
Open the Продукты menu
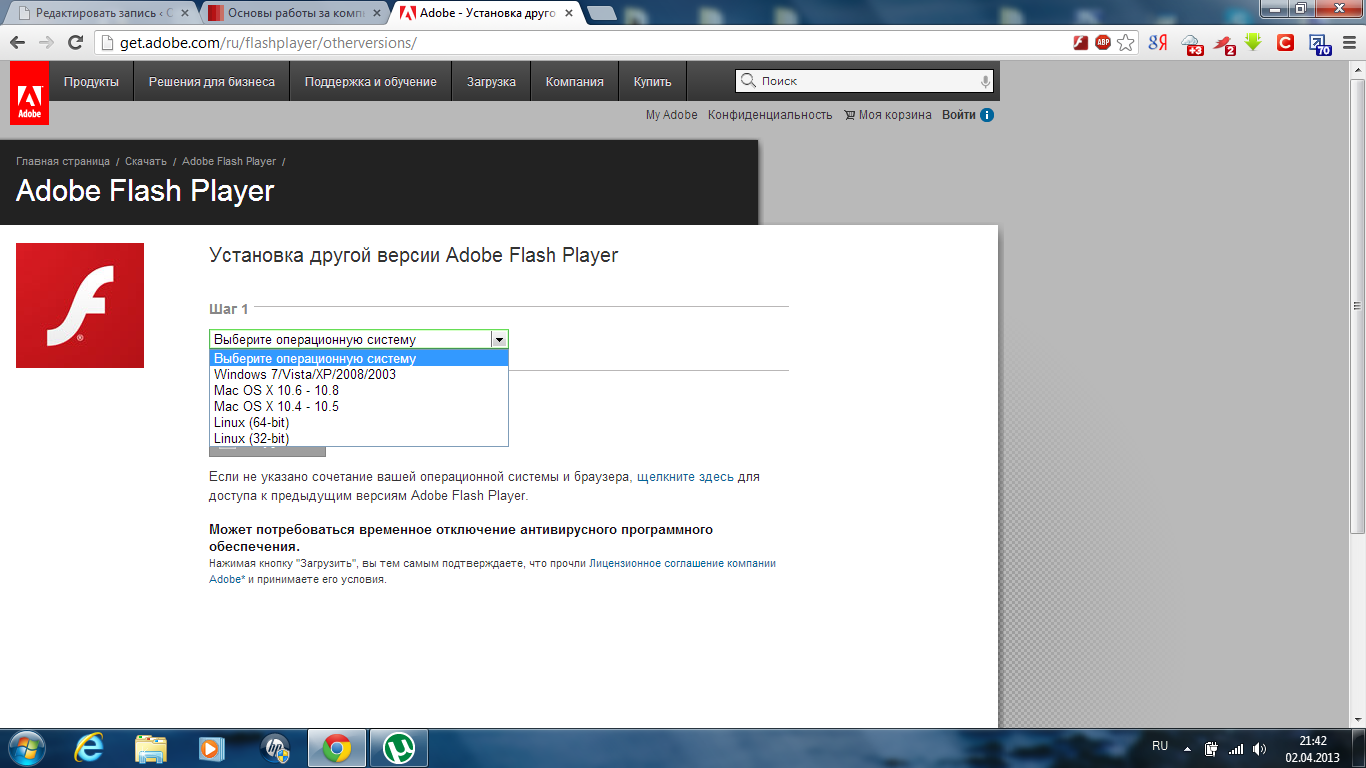coord(91,81)
